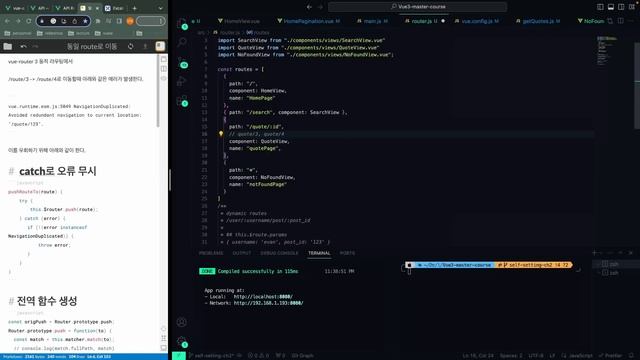Open the PROBLEMS panel tab
Image resolution: width=640 pixels, height=360 pixels.
(211, 253)
